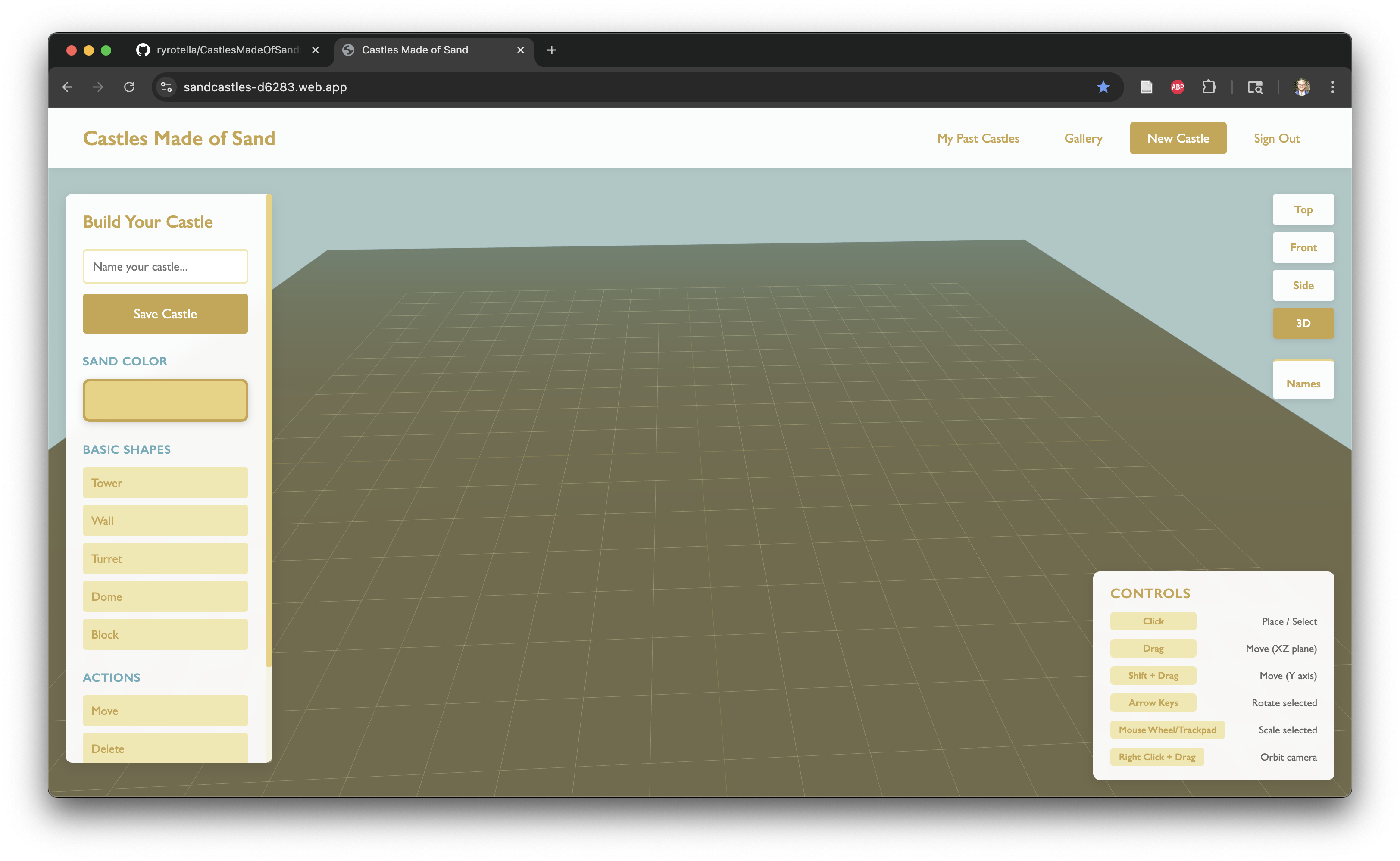
Task: Select the Turret shape
Action: click(x=165, y=558)
